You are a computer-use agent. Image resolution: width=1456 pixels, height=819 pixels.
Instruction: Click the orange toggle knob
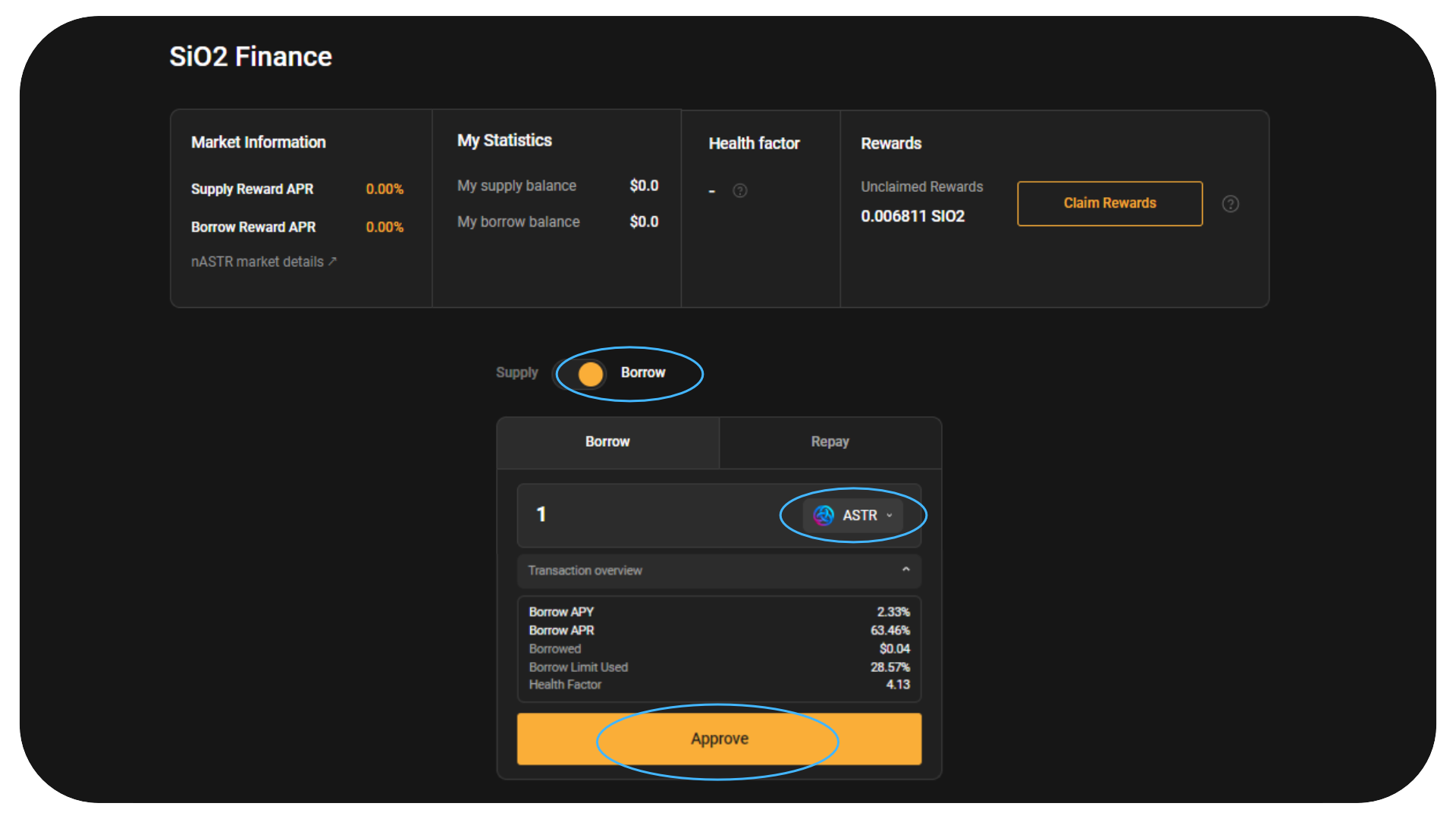591,374
